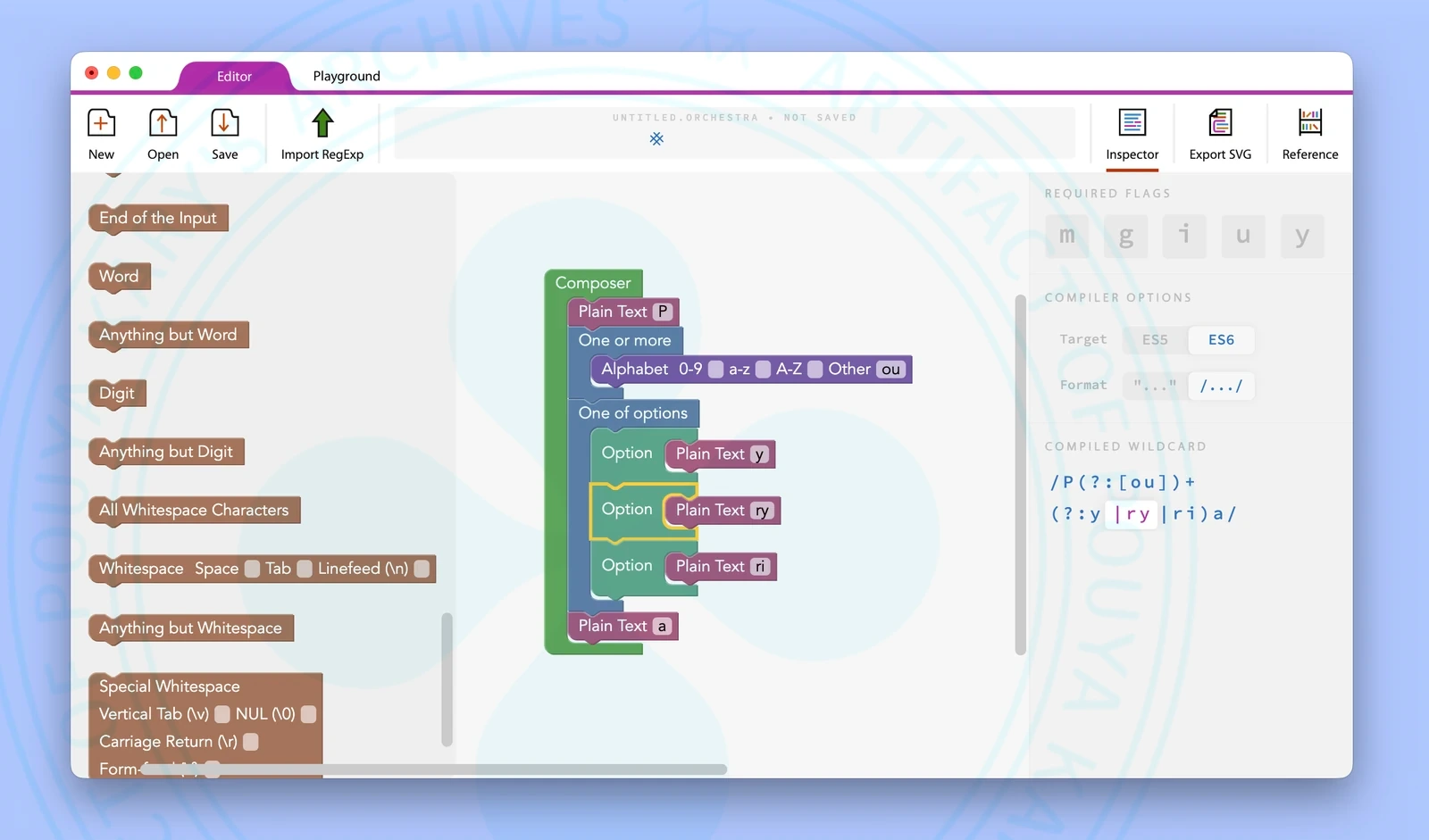
Task: Set compiler Target to ES6
Action: coord(1221,340)
